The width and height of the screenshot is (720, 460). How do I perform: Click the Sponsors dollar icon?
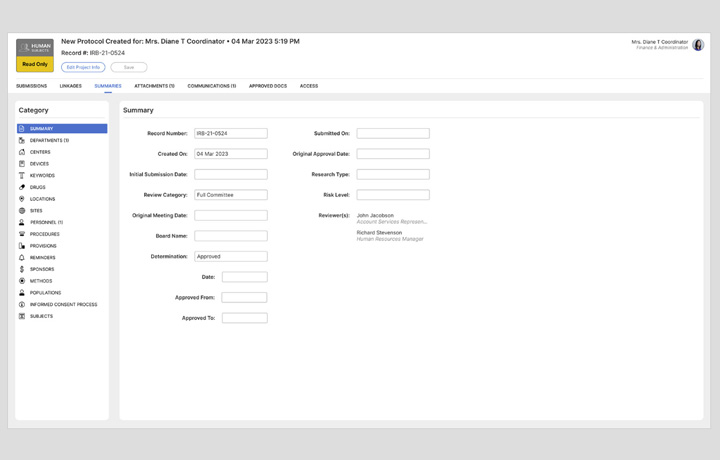point(22,269)
